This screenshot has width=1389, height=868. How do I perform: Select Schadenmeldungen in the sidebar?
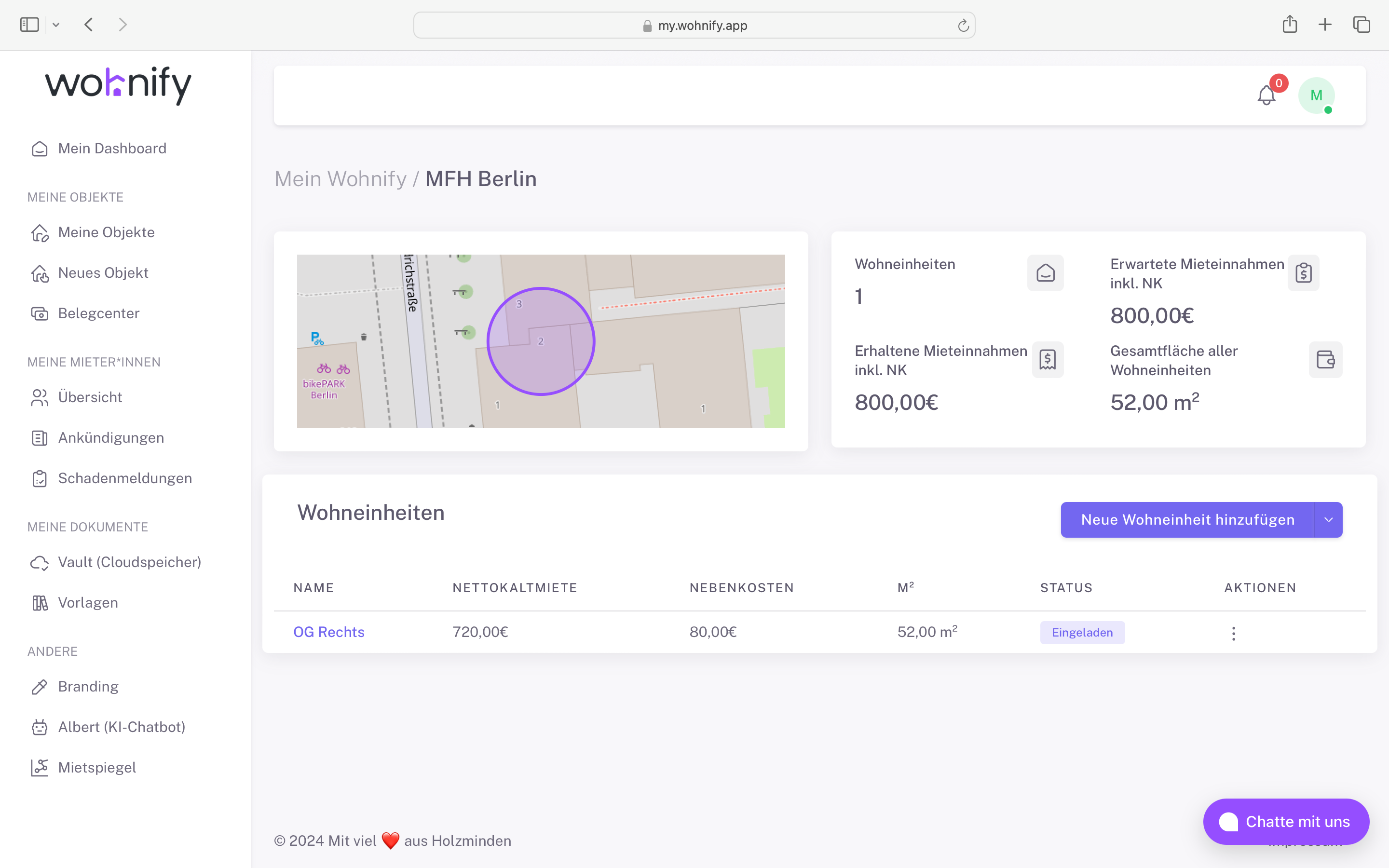125,477
